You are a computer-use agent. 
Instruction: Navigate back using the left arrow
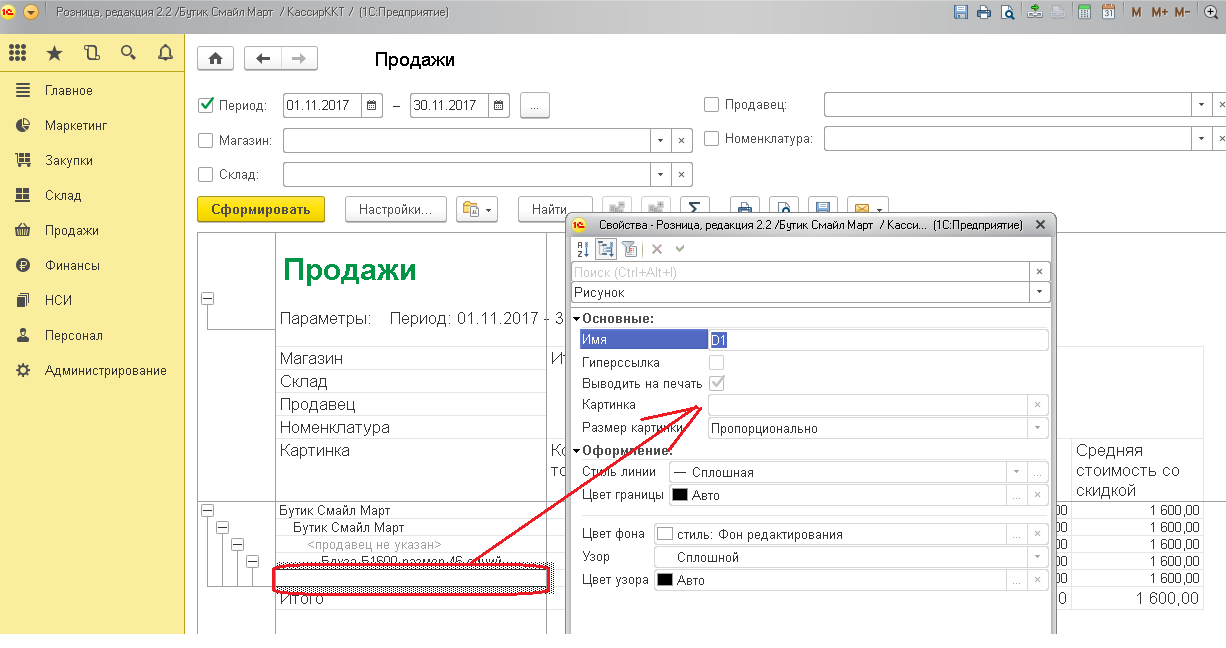(x=264, y=59)
